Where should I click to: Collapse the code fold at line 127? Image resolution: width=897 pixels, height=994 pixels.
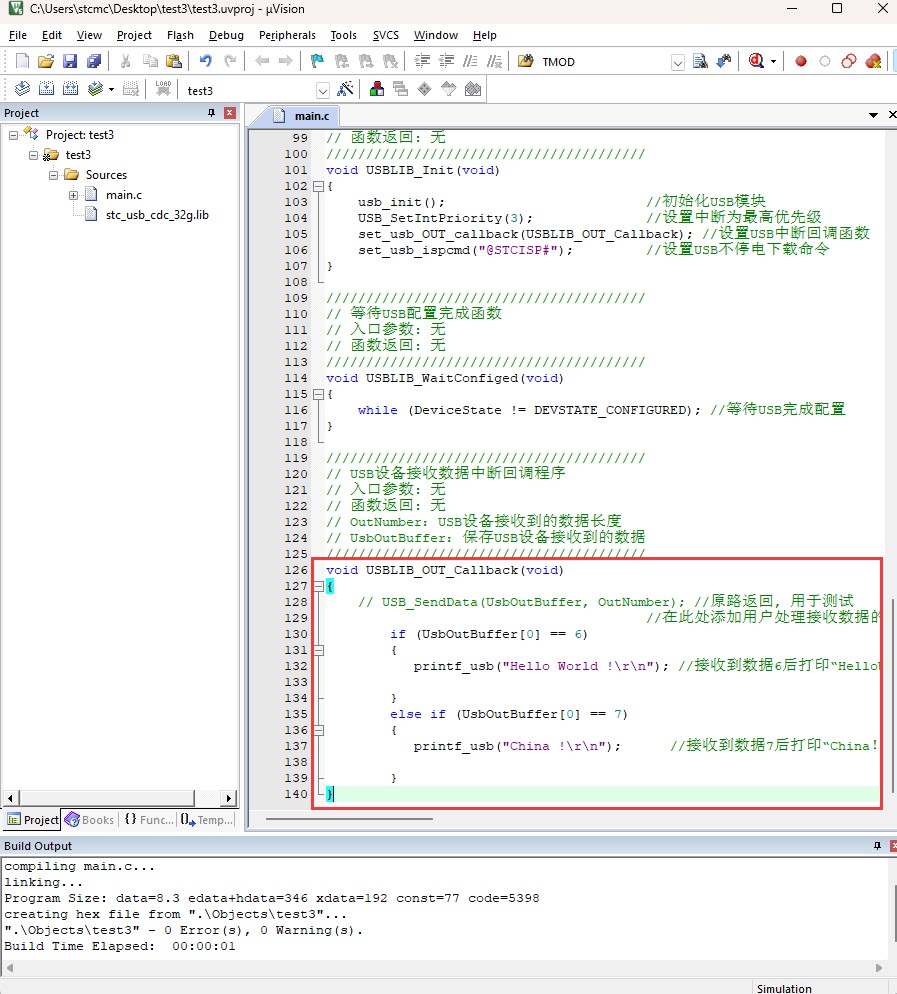(x=318, y=586)
